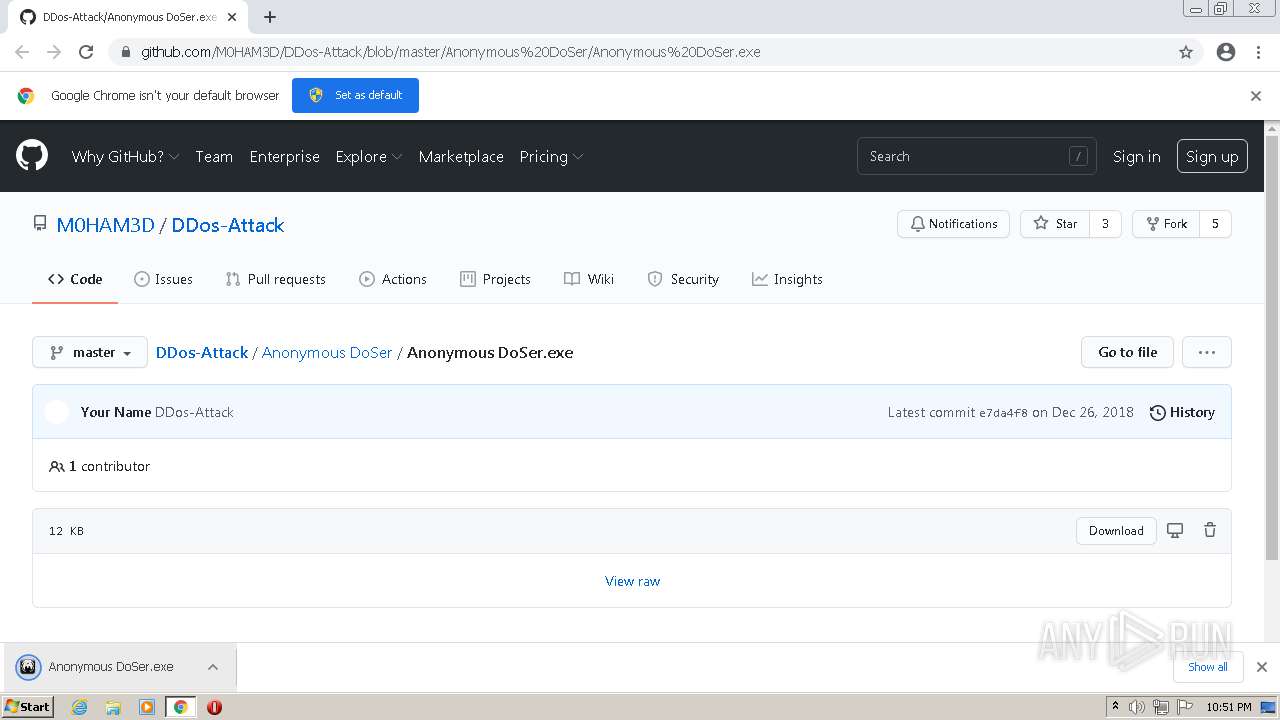This screenshot has height=720, width=1280.
Task: Click the Team nav link
Action: click(214, 156)
